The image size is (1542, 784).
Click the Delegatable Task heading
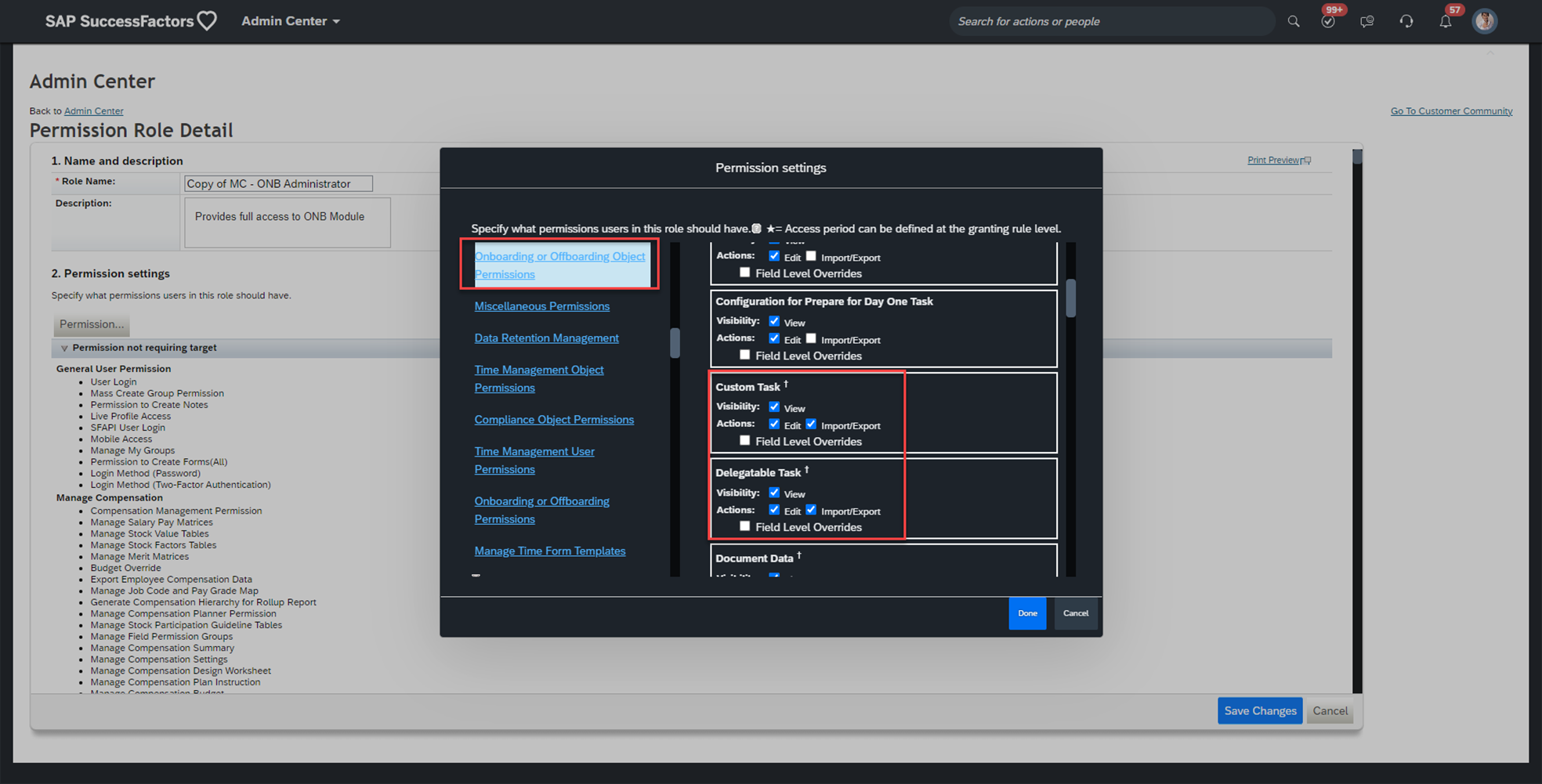758,472
